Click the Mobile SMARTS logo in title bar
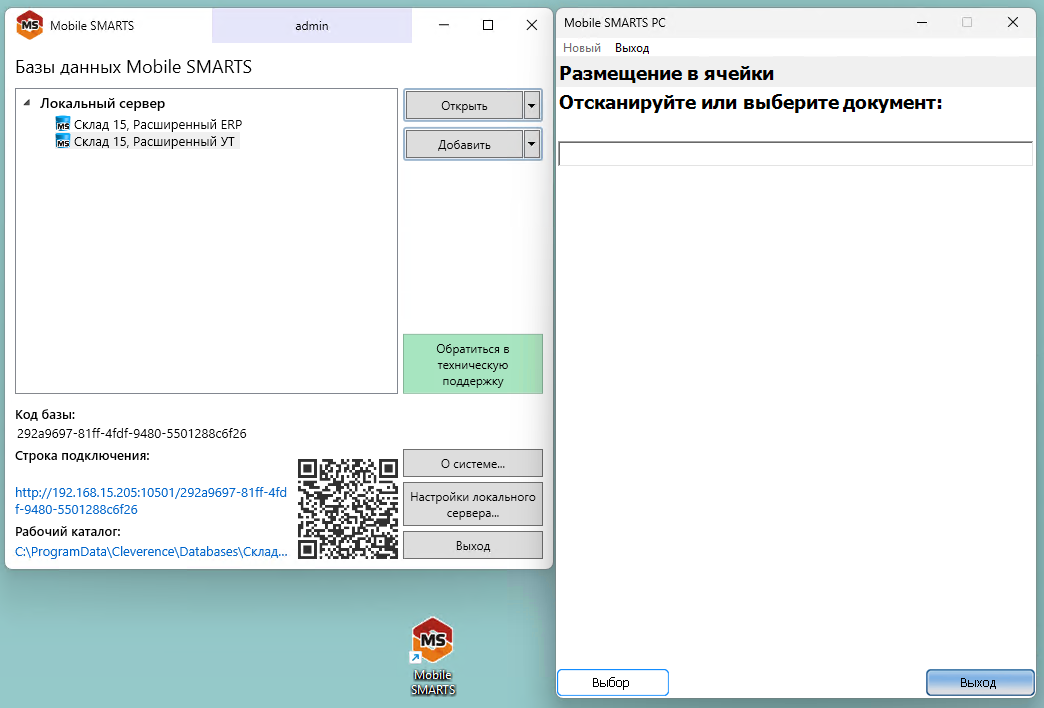Image resolution: width=1044 pixels, height=708 pixels. coord(30,25)
